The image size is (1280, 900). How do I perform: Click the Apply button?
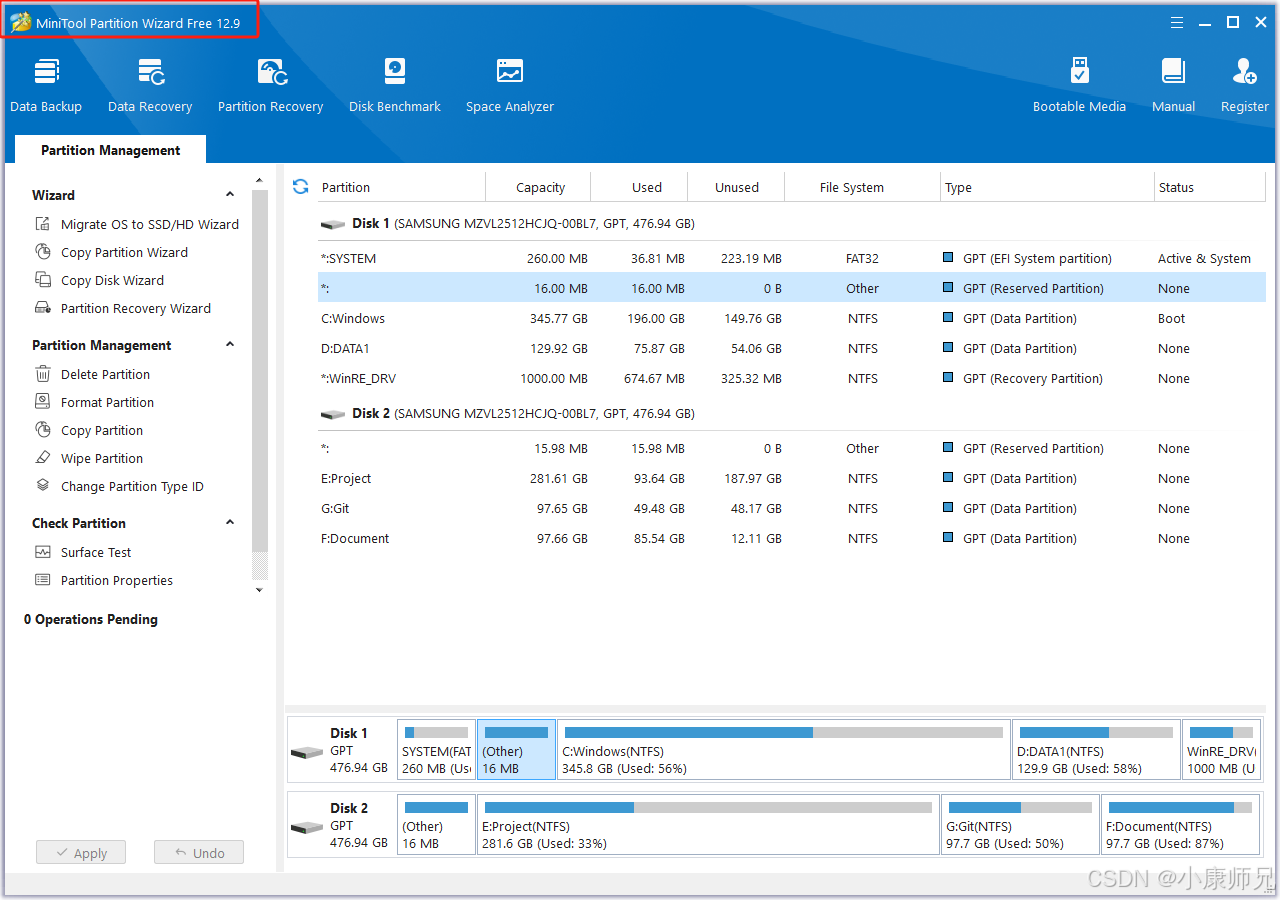81,853
